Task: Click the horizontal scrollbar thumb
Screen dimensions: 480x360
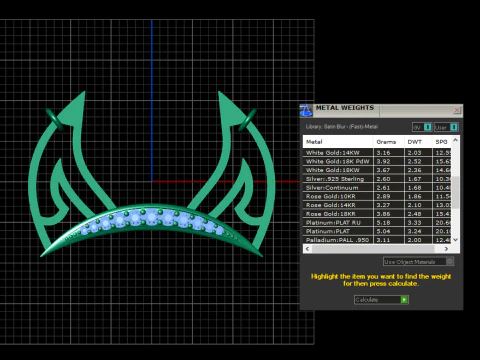Action: [x=373, y=249]
